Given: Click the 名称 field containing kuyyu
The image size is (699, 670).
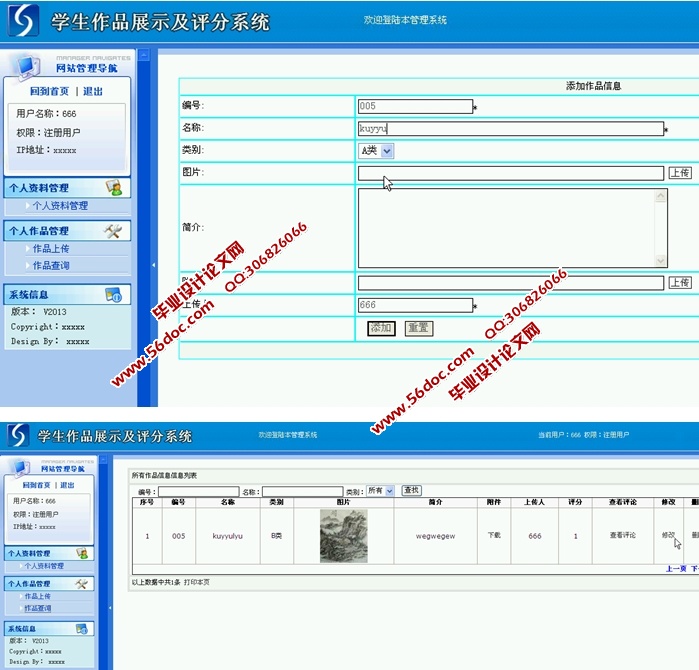Looking at the screenshot, I should point(511,129).
